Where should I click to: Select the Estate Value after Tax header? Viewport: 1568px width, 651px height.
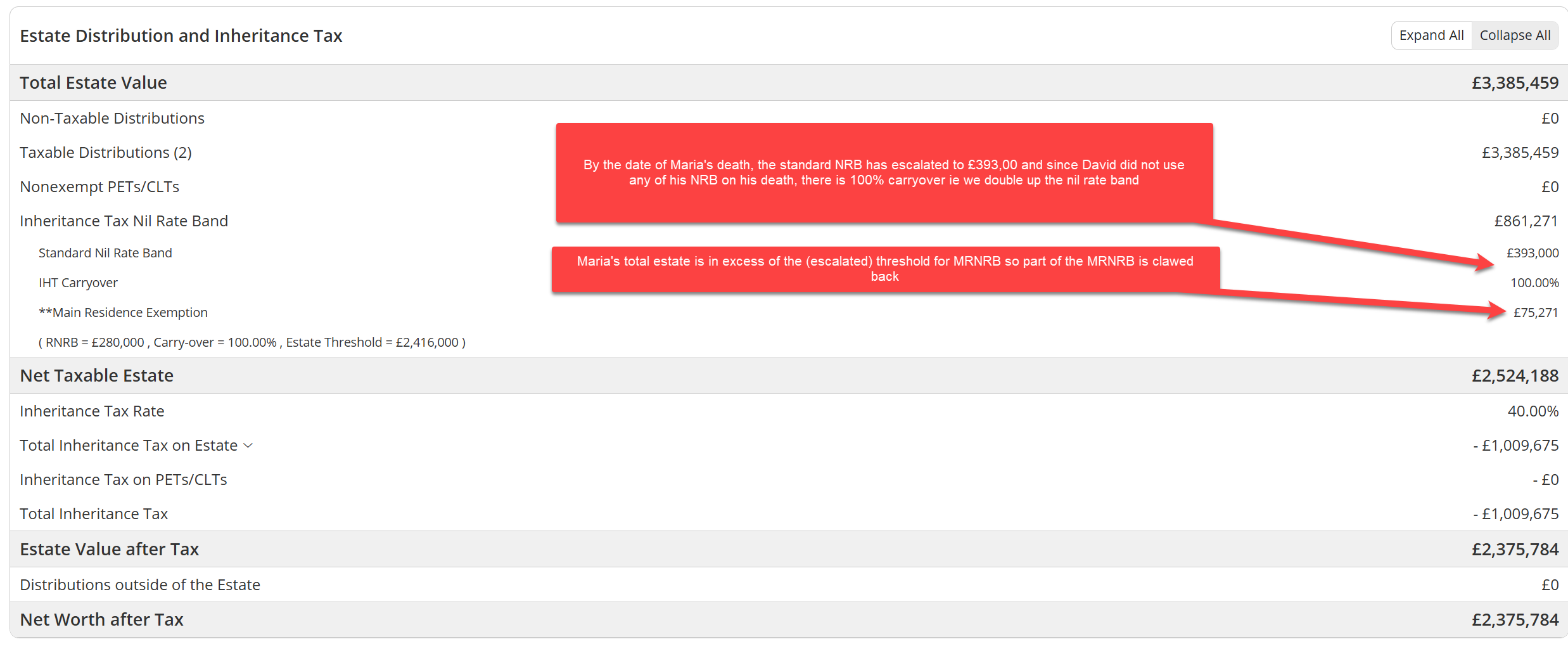point(789,549)
